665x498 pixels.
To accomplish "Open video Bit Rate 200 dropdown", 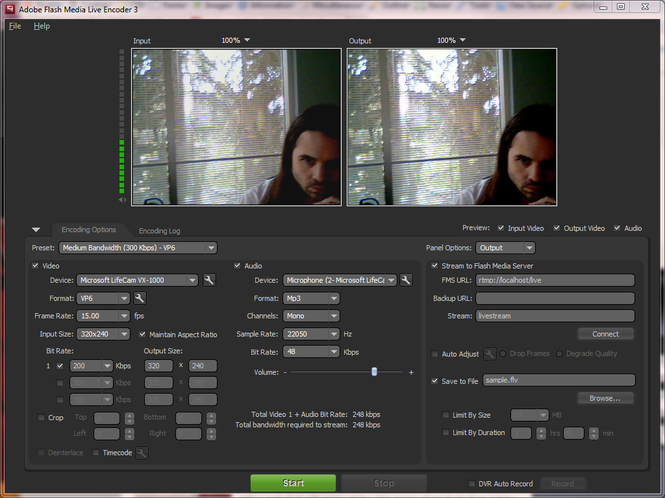I will click(91, 366).
